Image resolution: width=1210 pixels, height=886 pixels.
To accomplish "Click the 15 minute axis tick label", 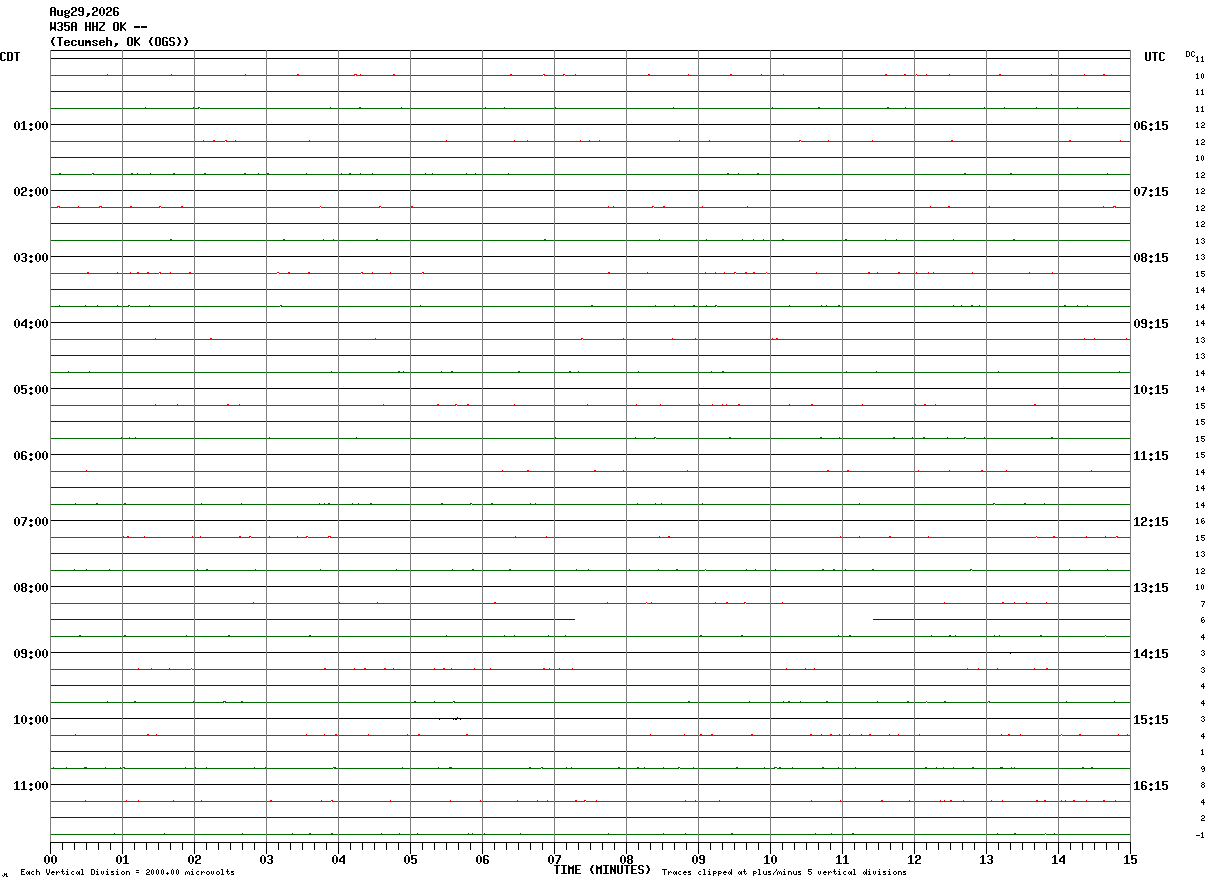I will (x=1130, y=859).
